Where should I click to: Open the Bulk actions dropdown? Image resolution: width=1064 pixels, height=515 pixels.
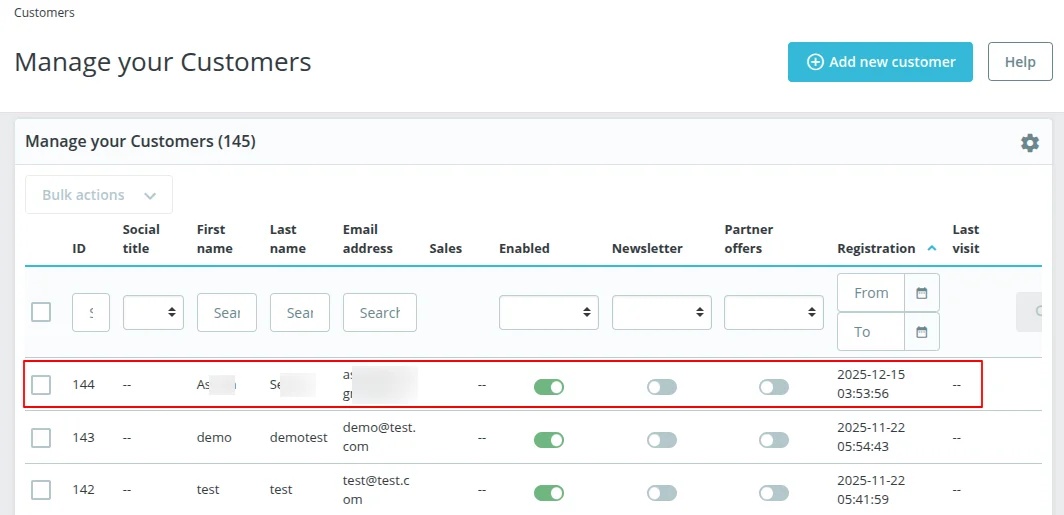99,195
